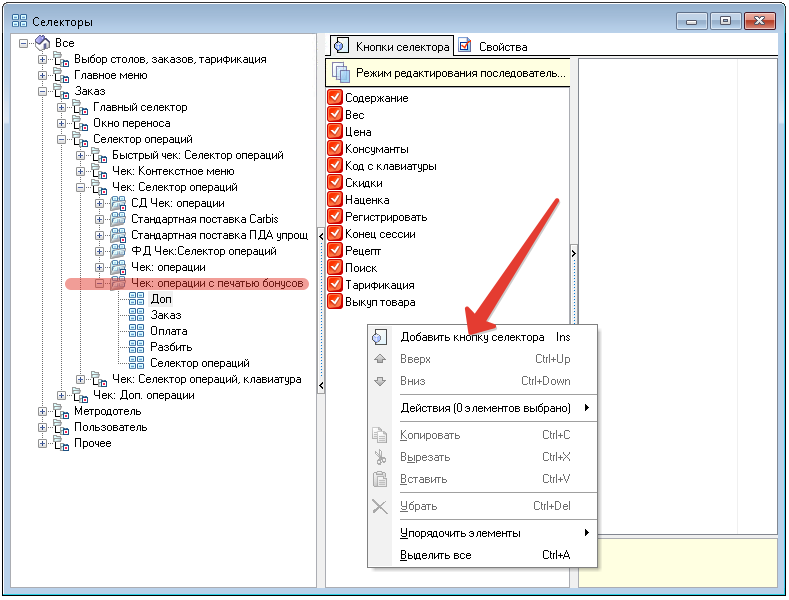Click the grid icon beside tree Заказ child
The image size is (789, 600).
[x=136, y=315]
